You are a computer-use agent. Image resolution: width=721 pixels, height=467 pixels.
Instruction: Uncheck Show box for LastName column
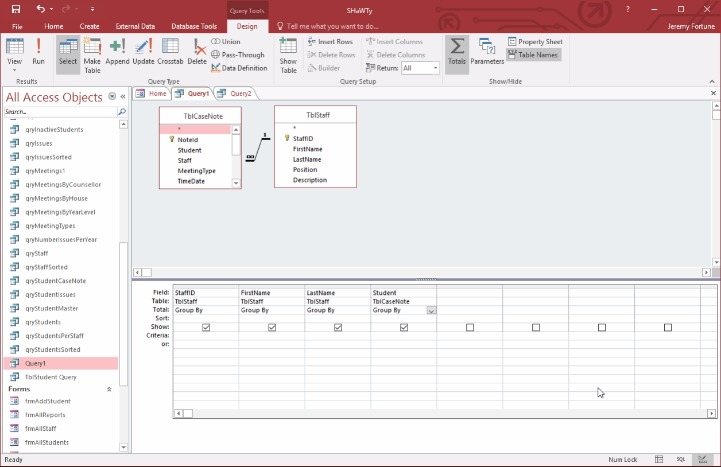tap(338, 327)
